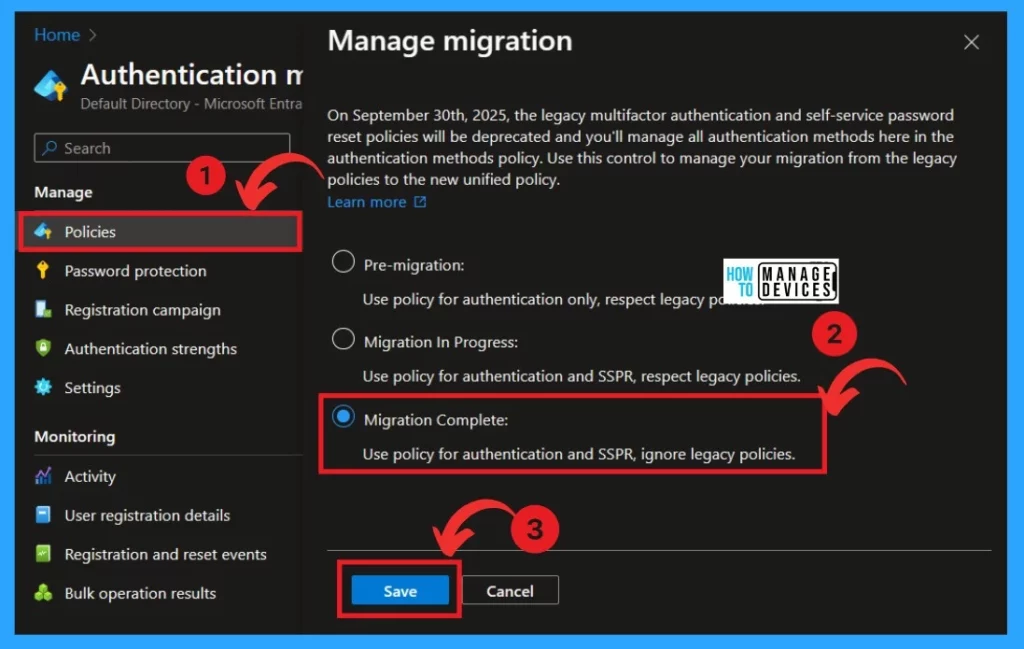1024x649 pixels.
Task: Click the Settings gear icon
Action: pos(43,388)
